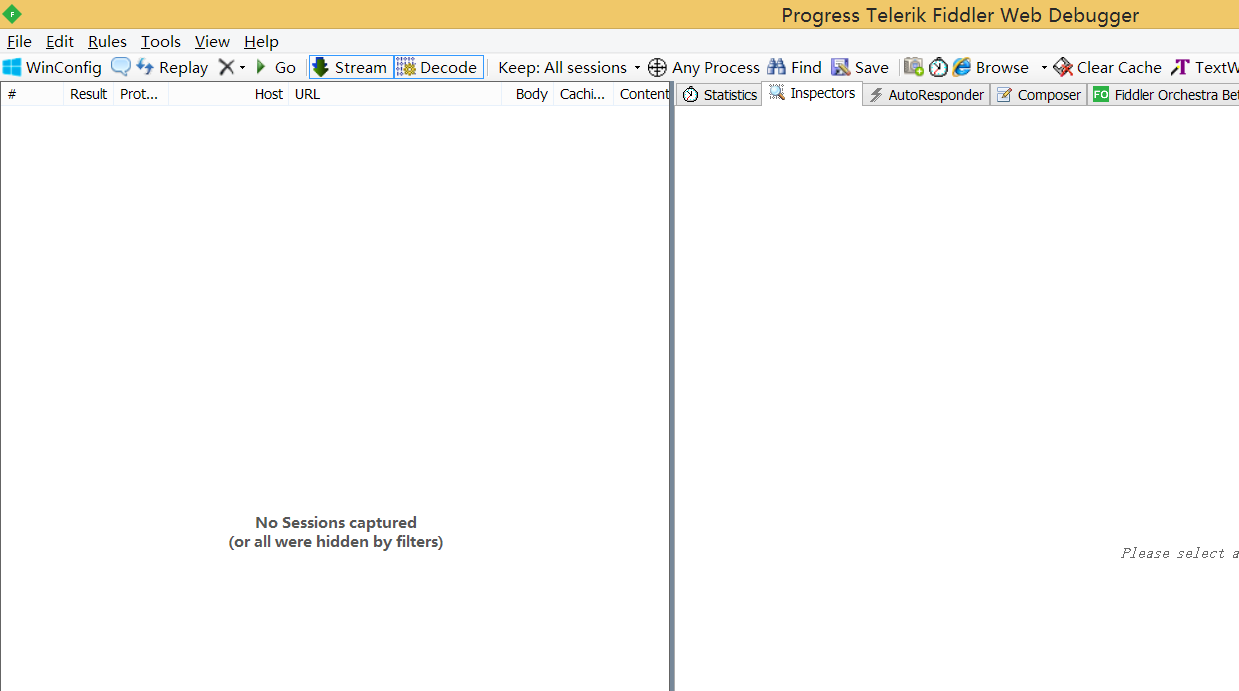
Task: Expand the Browse dropdown arrow
Action: click(1044, 68)
